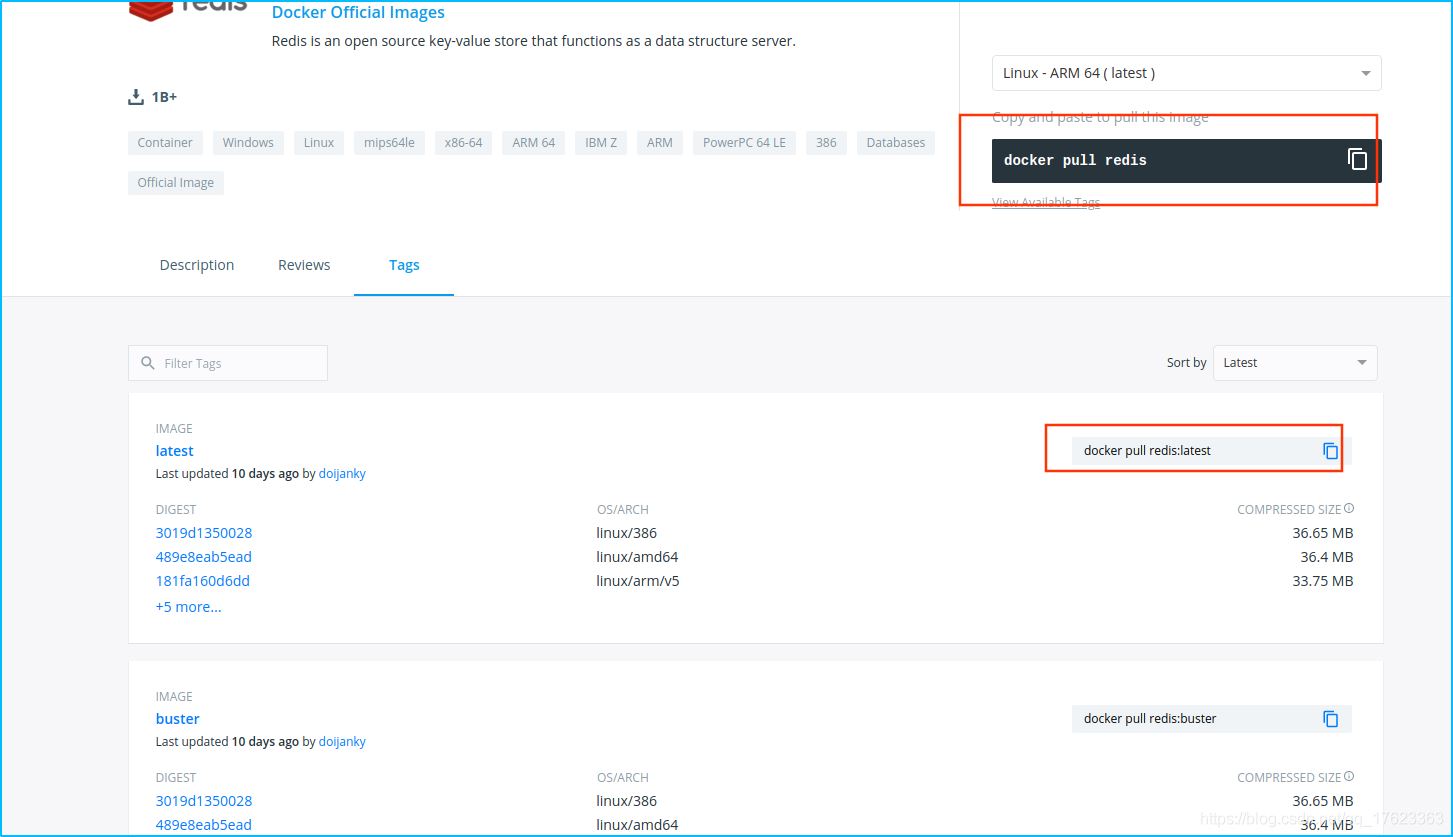Switch to the Description tab

coord(197,265)
